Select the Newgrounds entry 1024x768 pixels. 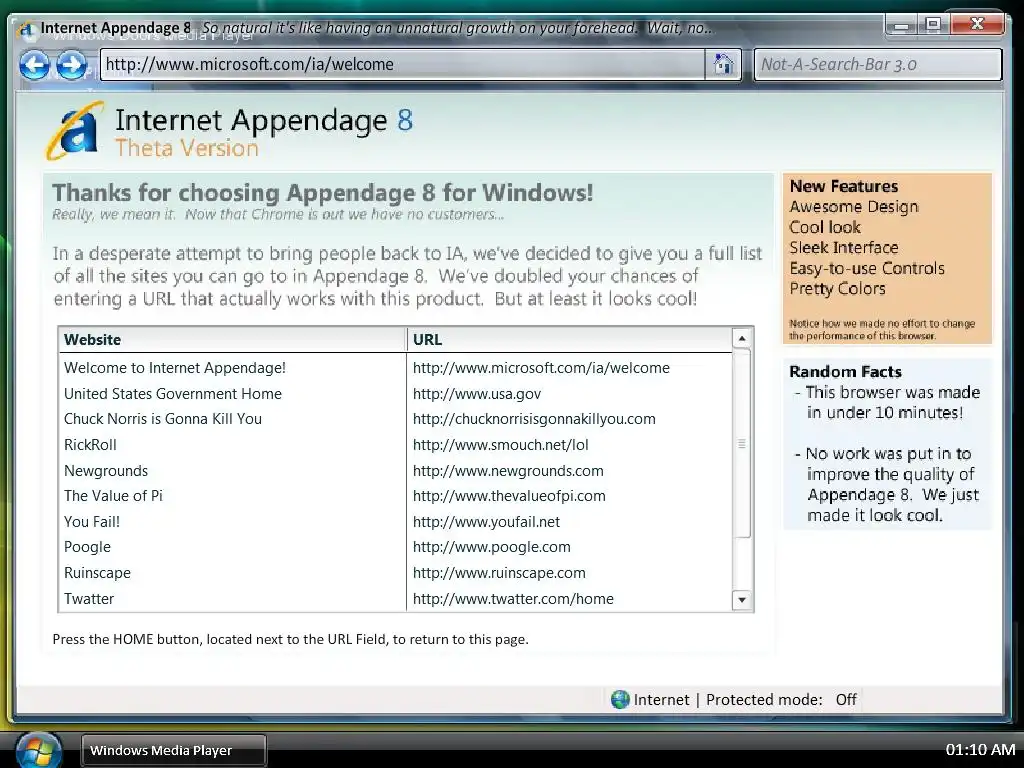(x=396, y=471)
